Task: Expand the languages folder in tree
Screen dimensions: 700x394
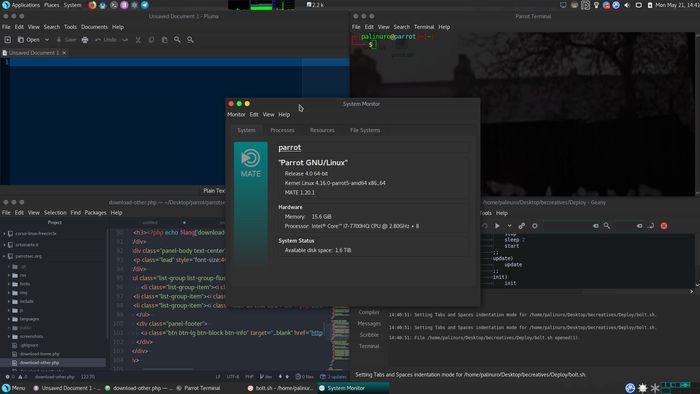Action: [x=9, y=319]
